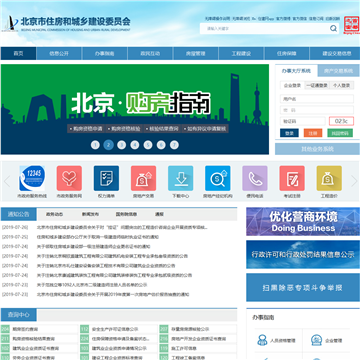Open the pink heart-in-hands service icon
The image size is (360, 360).
click(69, 178)
